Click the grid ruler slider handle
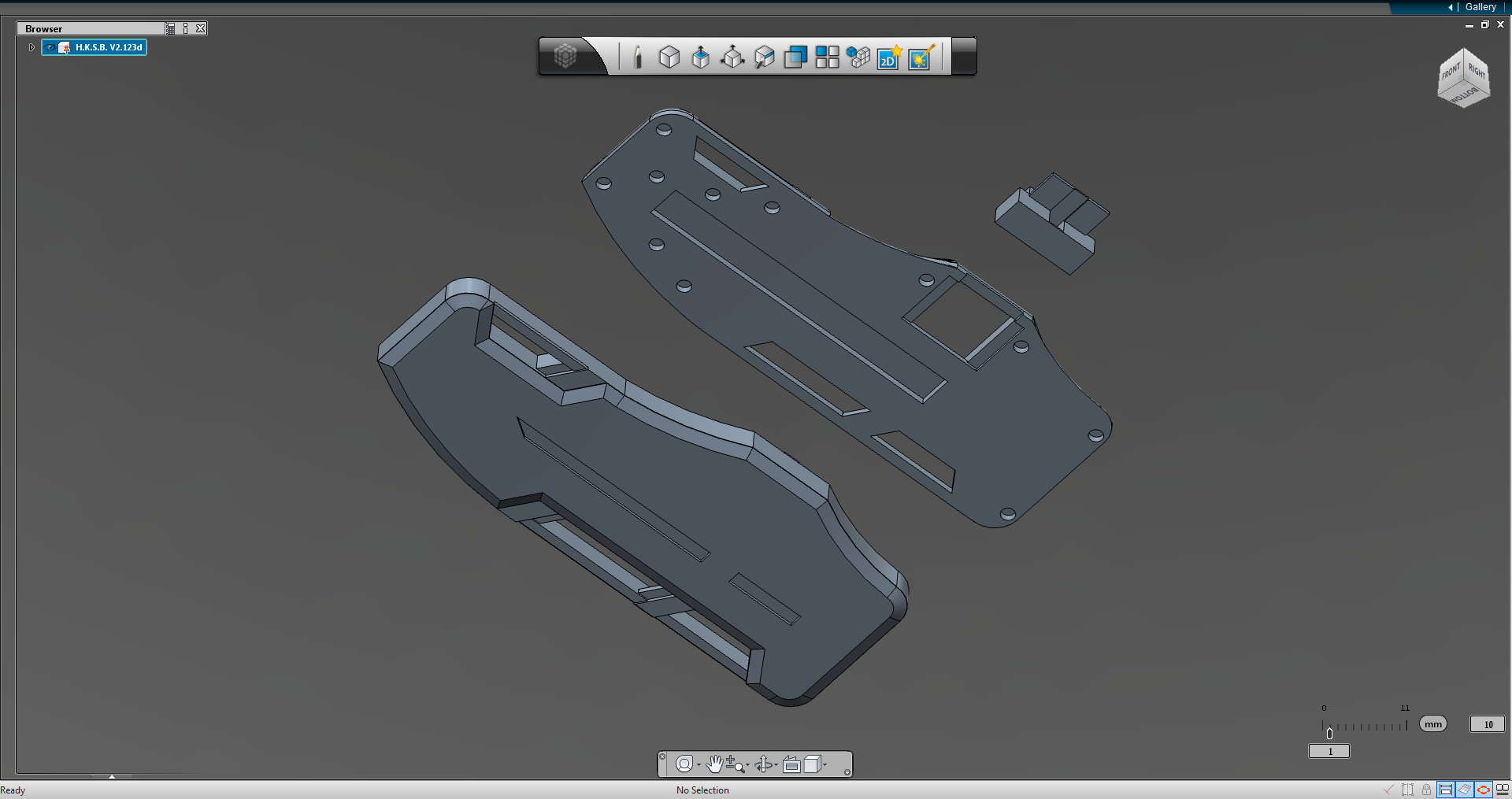Viewport: 1512px width, 799px height. point(1329,733)
